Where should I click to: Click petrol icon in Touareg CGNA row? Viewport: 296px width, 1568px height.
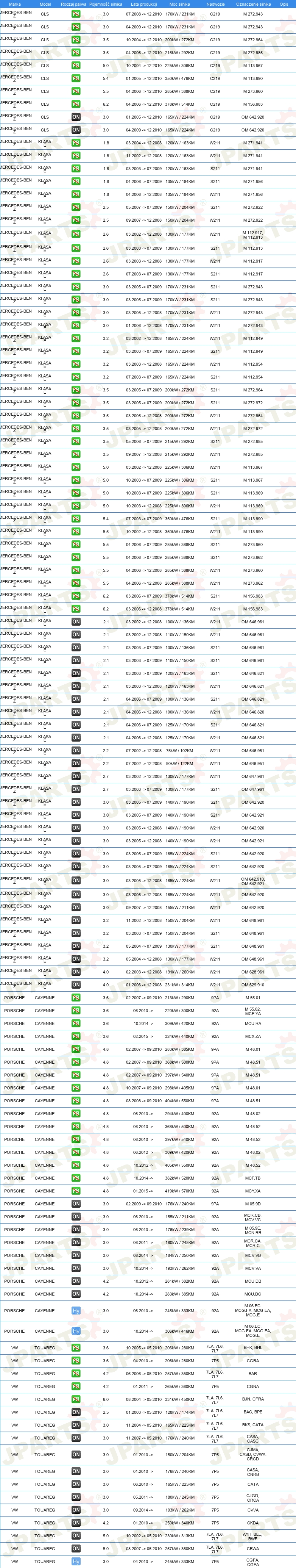click(x=76, y=1386)
